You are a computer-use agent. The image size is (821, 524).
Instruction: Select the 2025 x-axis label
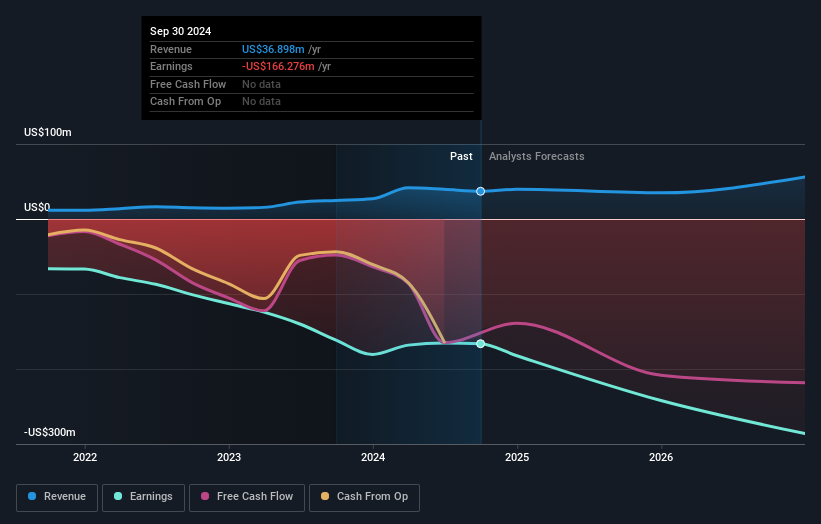click(517, 458)
